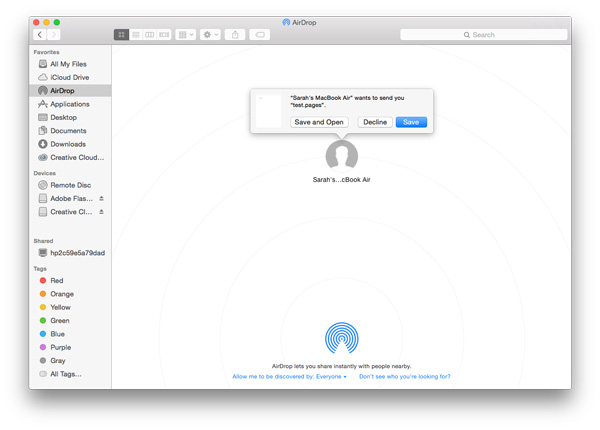
Task: Switch to icon view in toolbar
Action: tap(121, 35)
